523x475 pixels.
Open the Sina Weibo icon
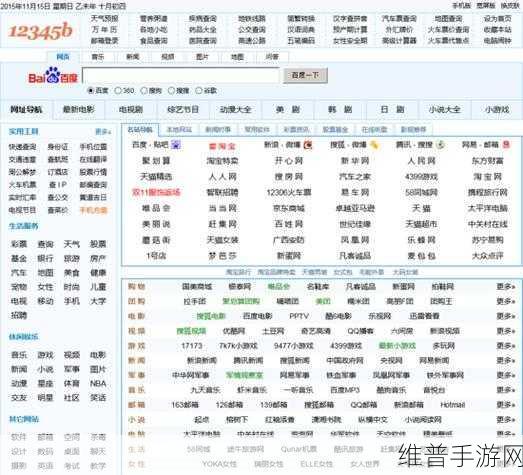click(x=308, y=145)
